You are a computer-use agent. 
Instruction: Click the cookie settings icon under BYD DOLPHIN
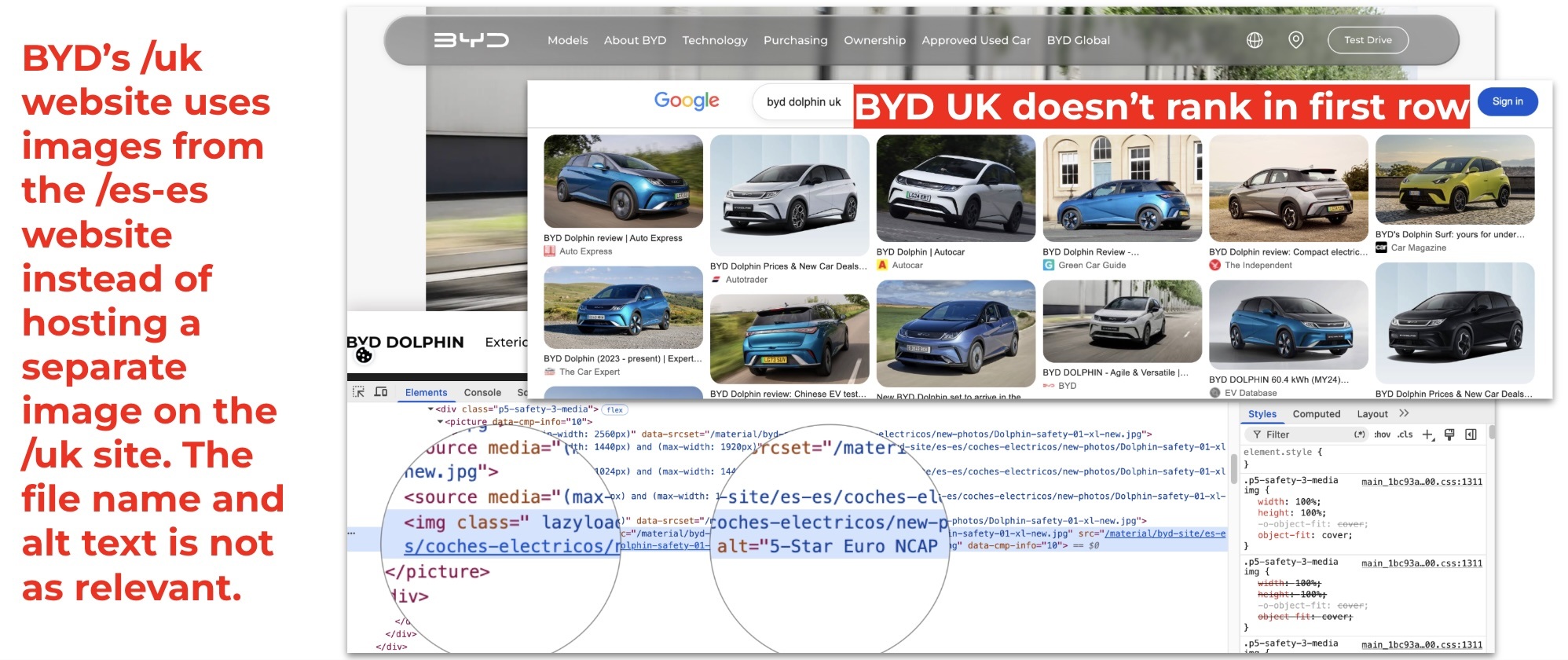(x=364, y=356)
